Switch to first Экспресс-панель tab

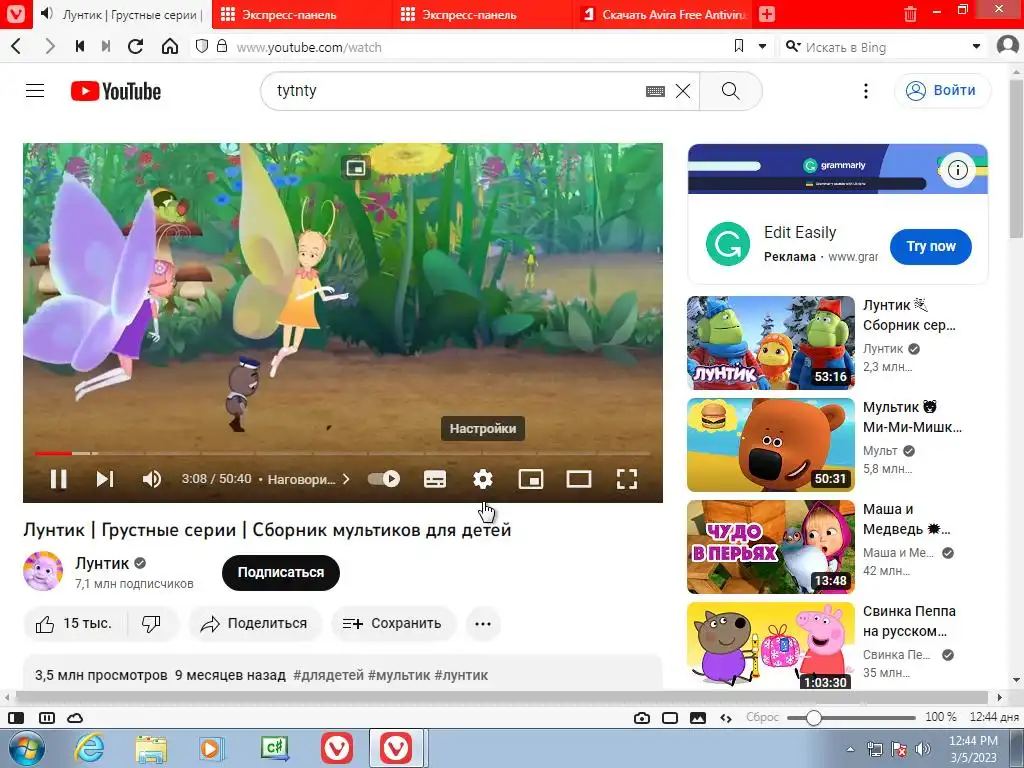pyautogui.click(x=302, y=14)
